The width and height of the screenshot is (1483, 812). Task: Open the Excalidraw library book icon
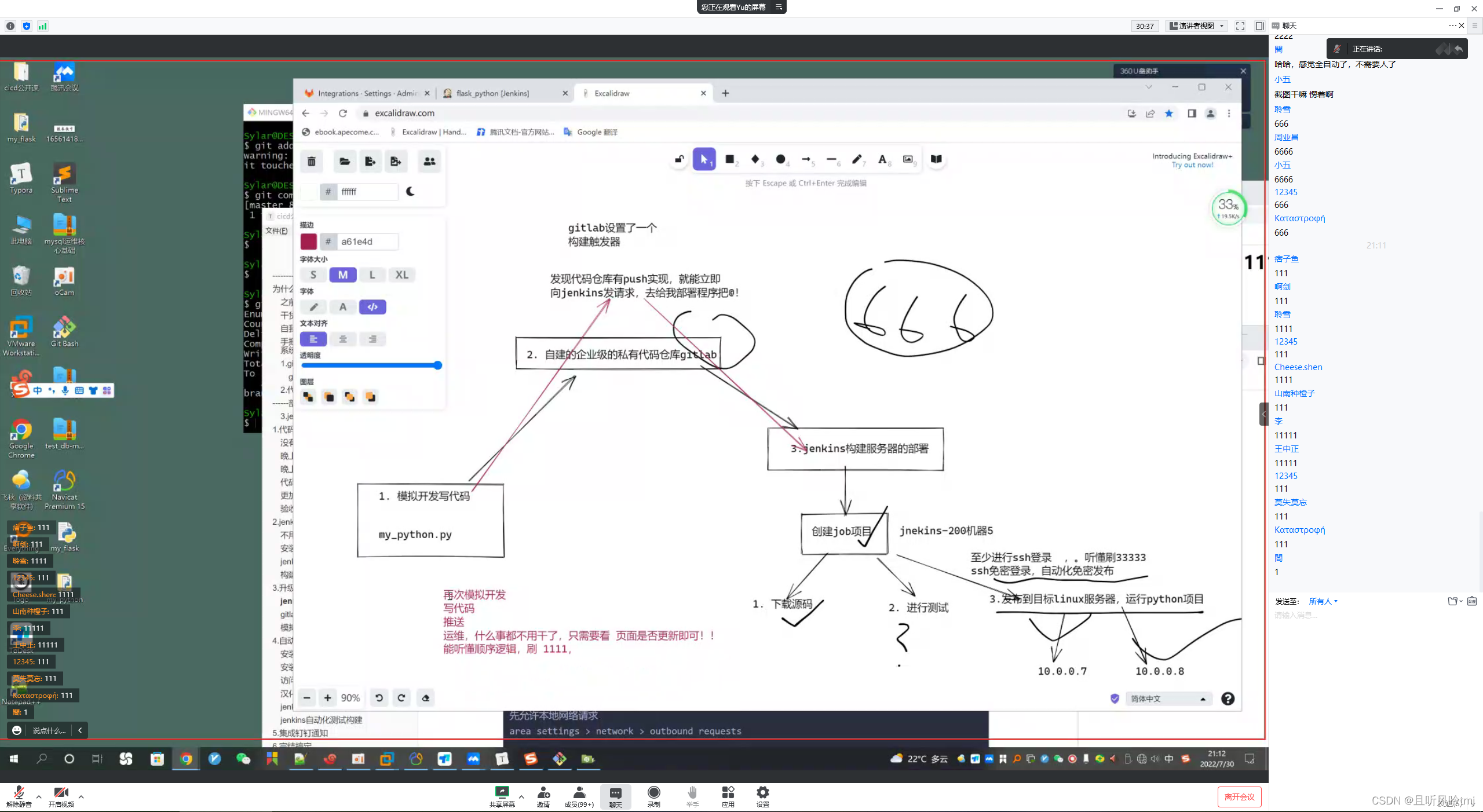tap(936, 159)
